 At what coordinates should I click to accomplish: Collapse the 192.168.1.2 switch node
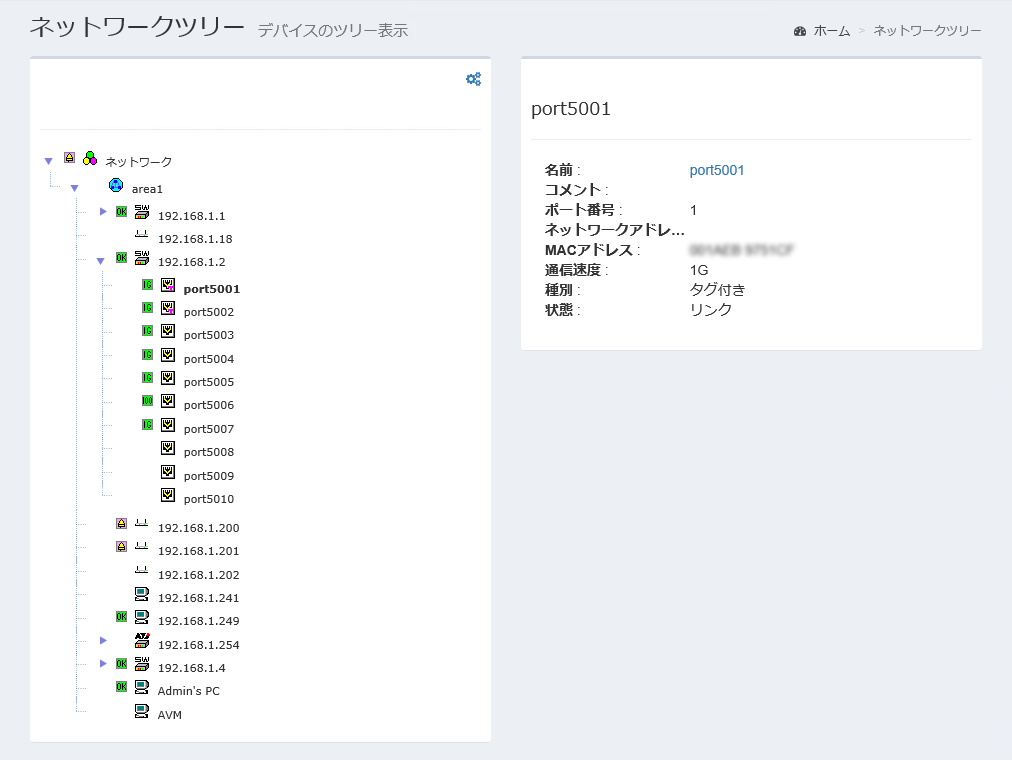coord(100,261)
